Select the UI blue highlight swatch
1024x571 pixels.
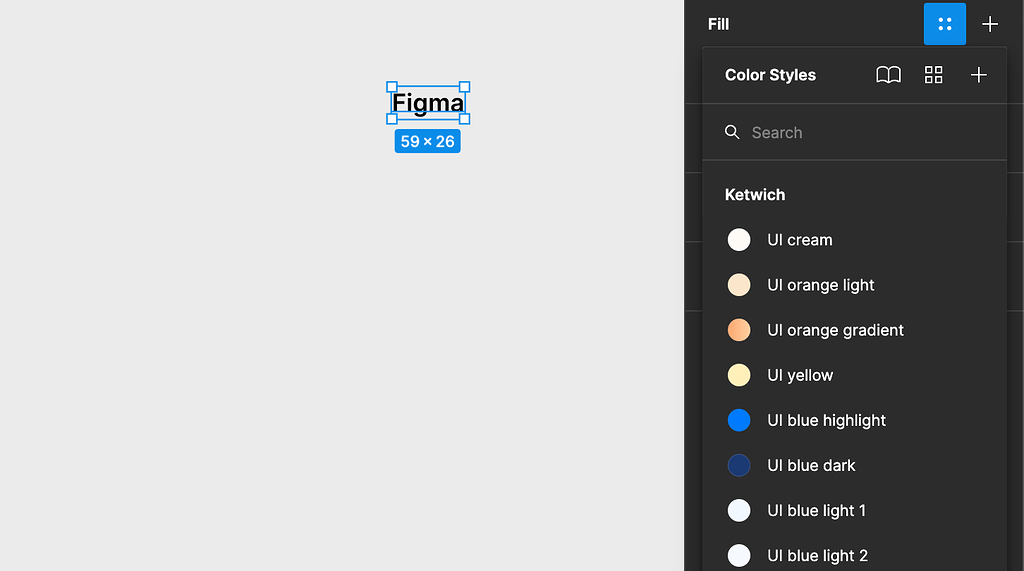(739, 420)
